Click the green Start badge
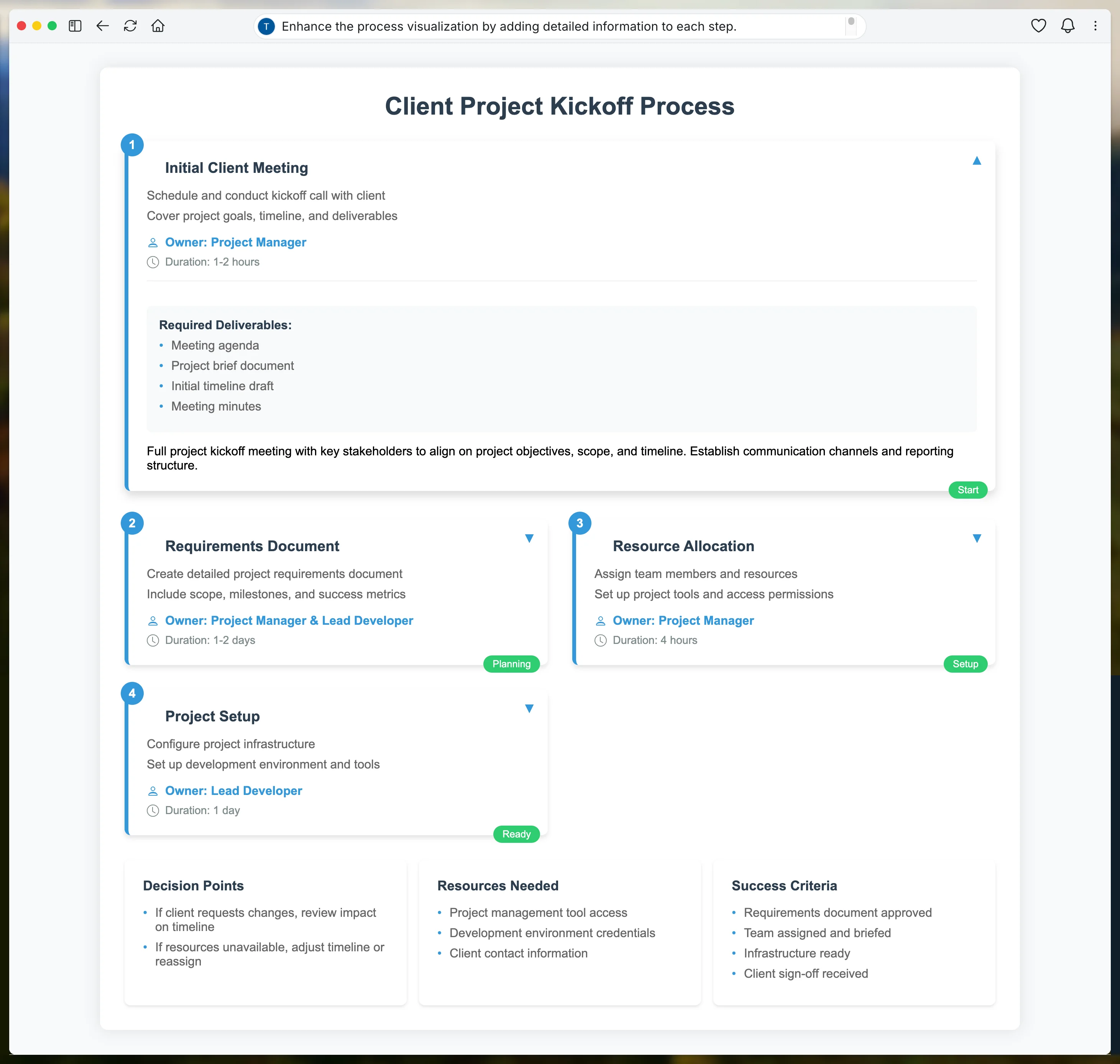 967,490
